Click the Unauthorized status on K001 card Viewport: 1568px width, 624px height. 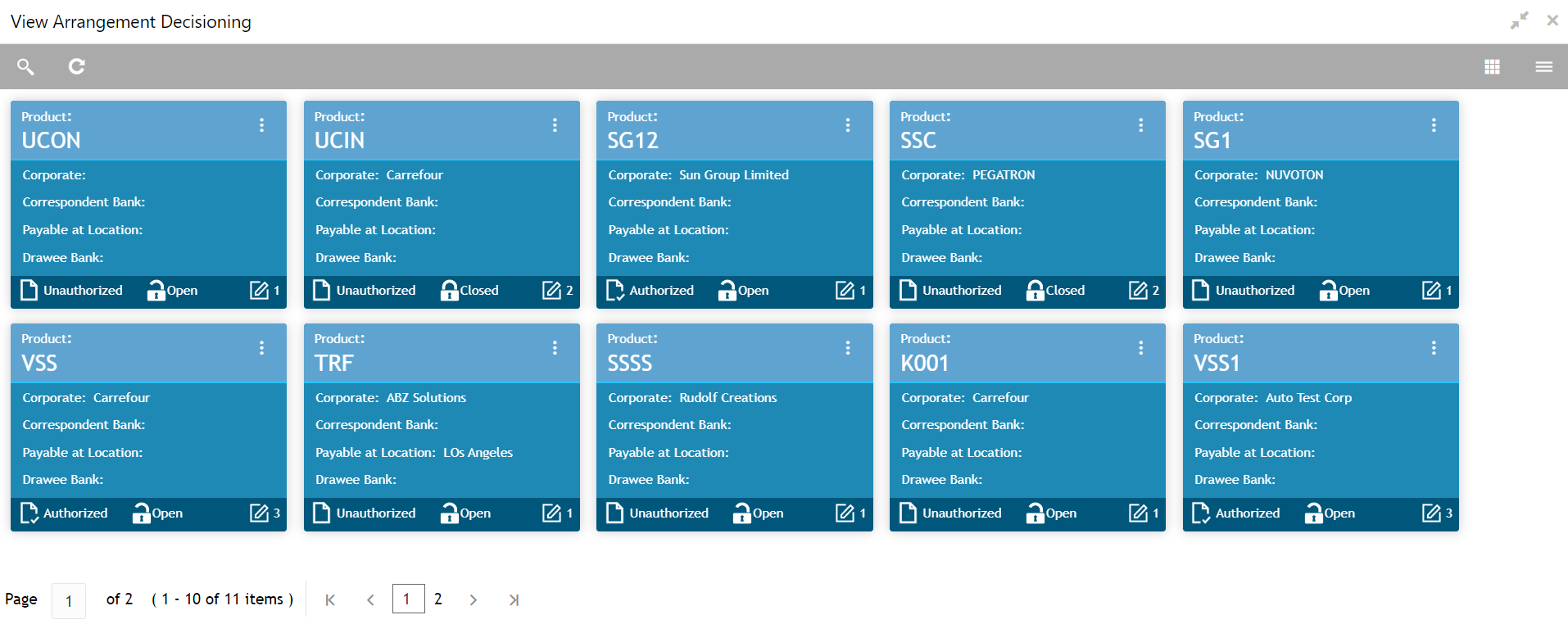tap(962, 513)
